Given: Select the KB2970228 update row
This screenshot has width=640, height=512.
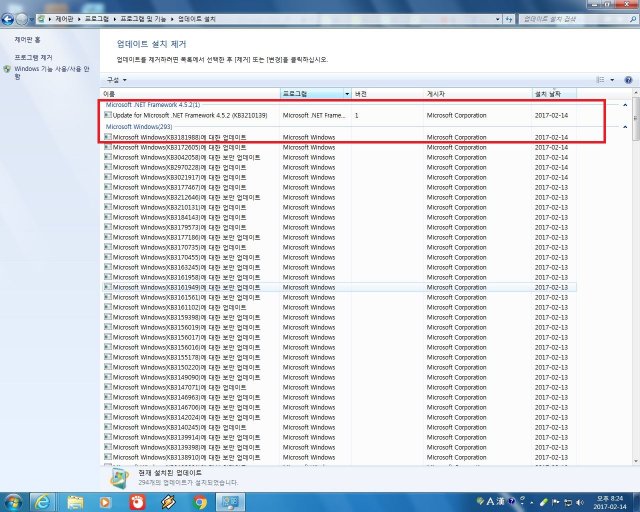Looking at the screenshot, I should coord(339,167).
